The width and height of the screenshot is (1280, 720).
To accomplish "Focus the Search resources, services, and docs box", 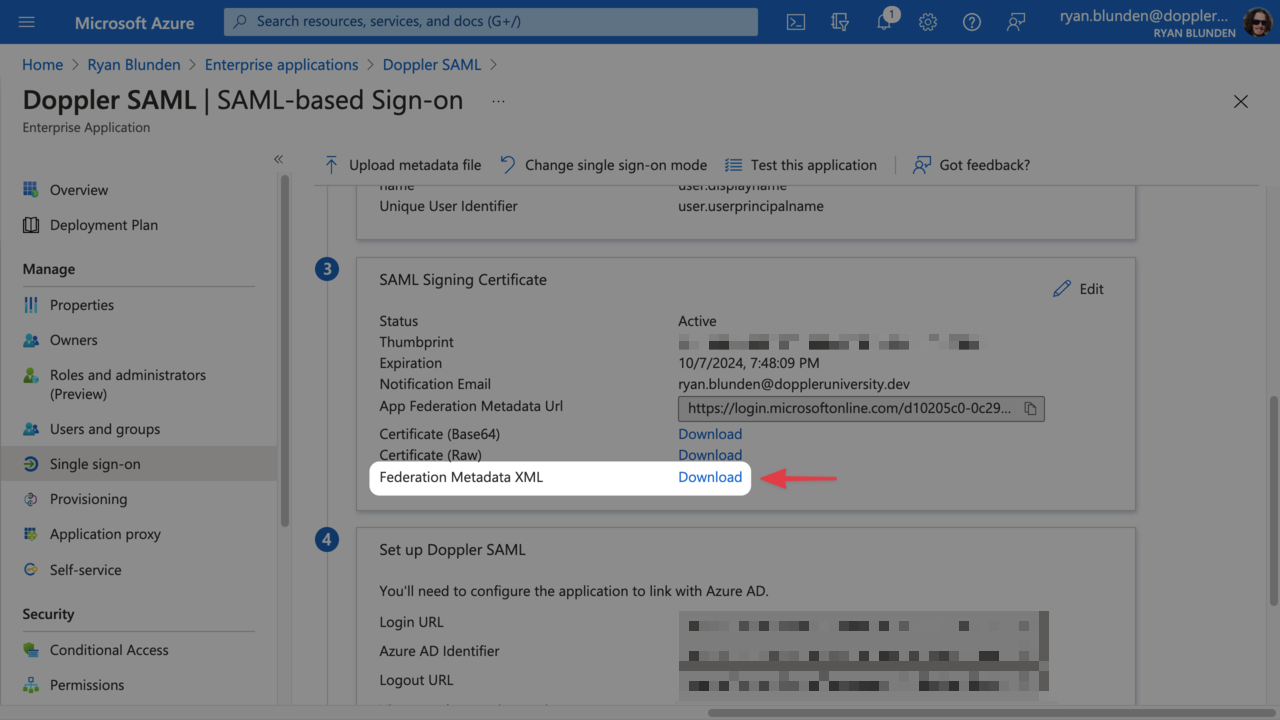I will tap(491, 21).
